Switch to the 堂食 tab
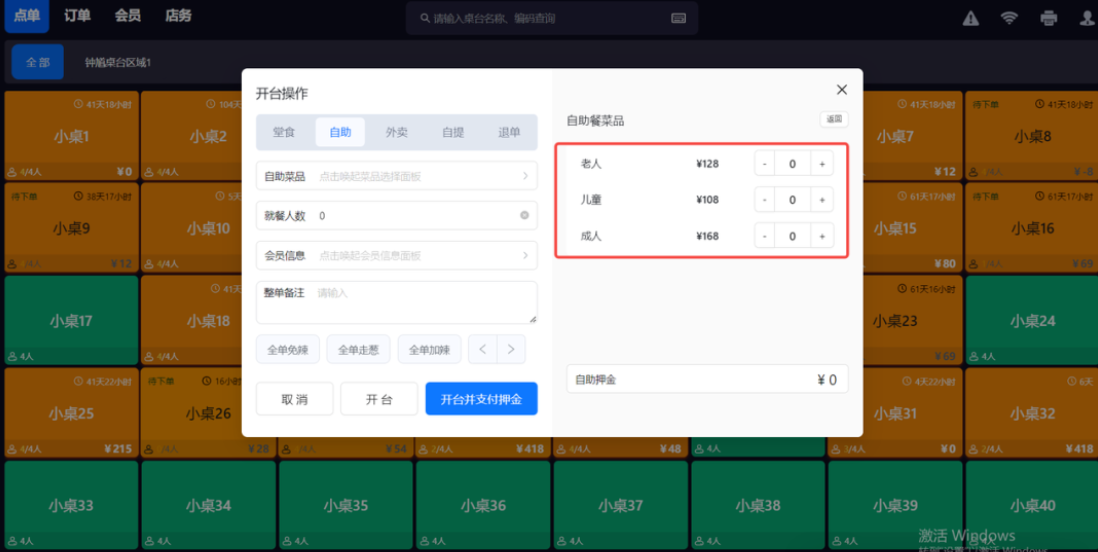The height and width of the screenshot is (552, 1098). pyautogui.click(x=284, y=132)
